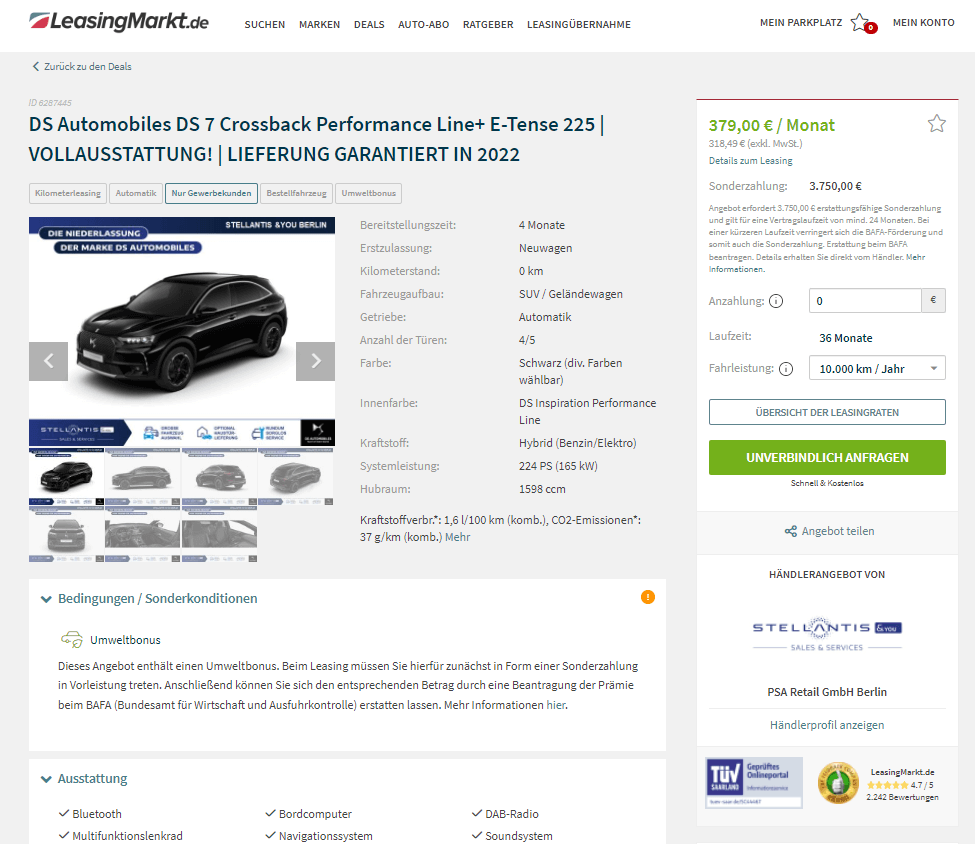Image resolution: width=975 pixels, height=844 pixels.
Task: Click the orange warning icon in Bedingungen section
Action: click(648, 597)
